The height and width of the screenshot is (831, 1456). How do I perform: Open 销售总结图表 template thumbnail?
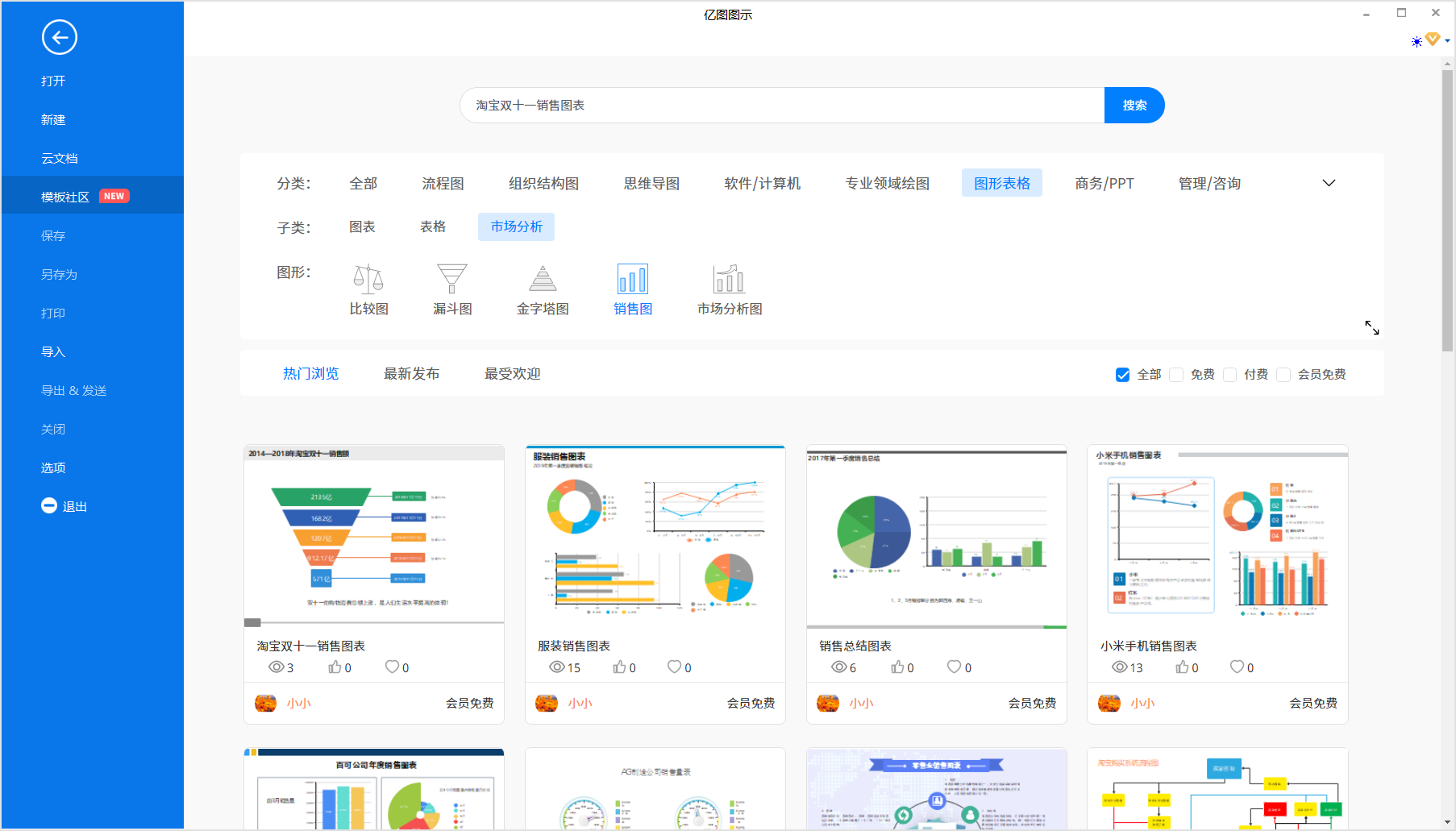click(937, 536)
